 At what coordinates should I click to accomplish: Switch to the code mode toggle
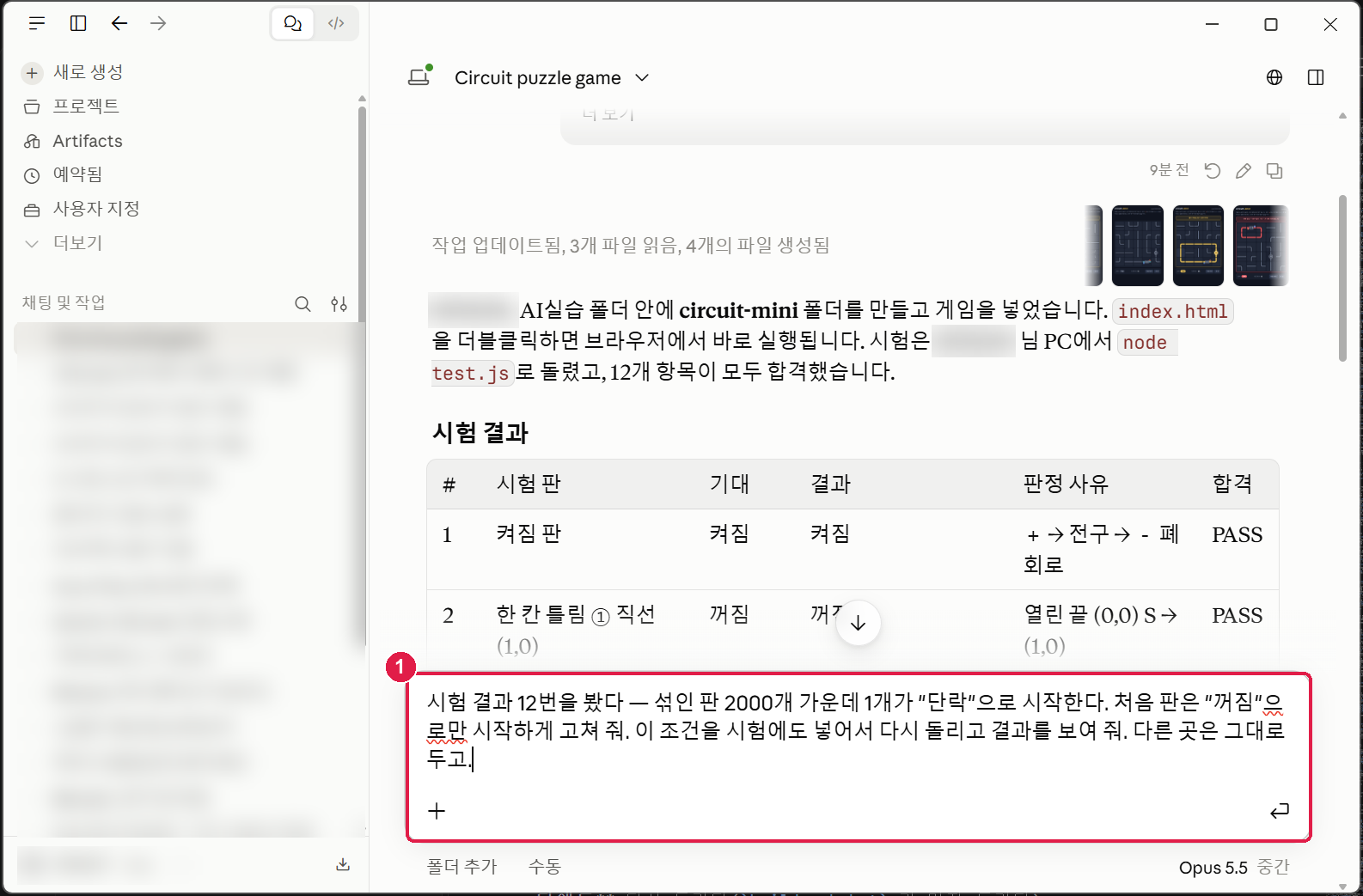point(336,23)
